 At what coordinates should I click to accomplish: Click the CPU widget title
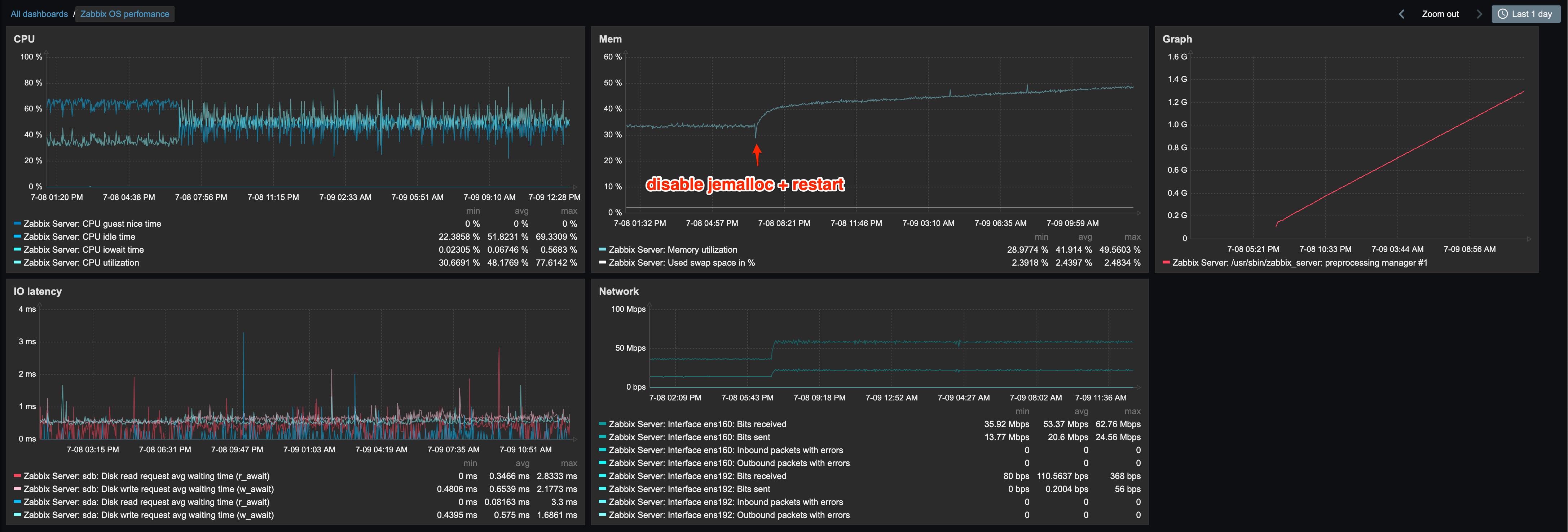coord(25,39)
